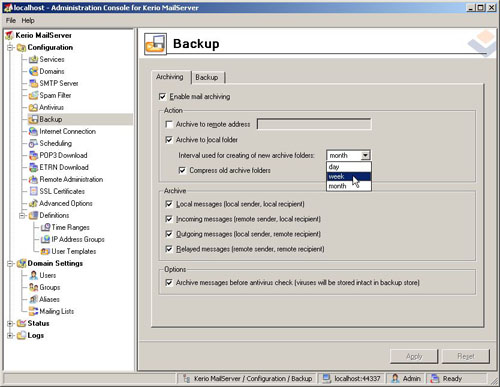Click the interval dropdown arrow
The width and height of the screenshot is (500, 387).
pos(365,155)
